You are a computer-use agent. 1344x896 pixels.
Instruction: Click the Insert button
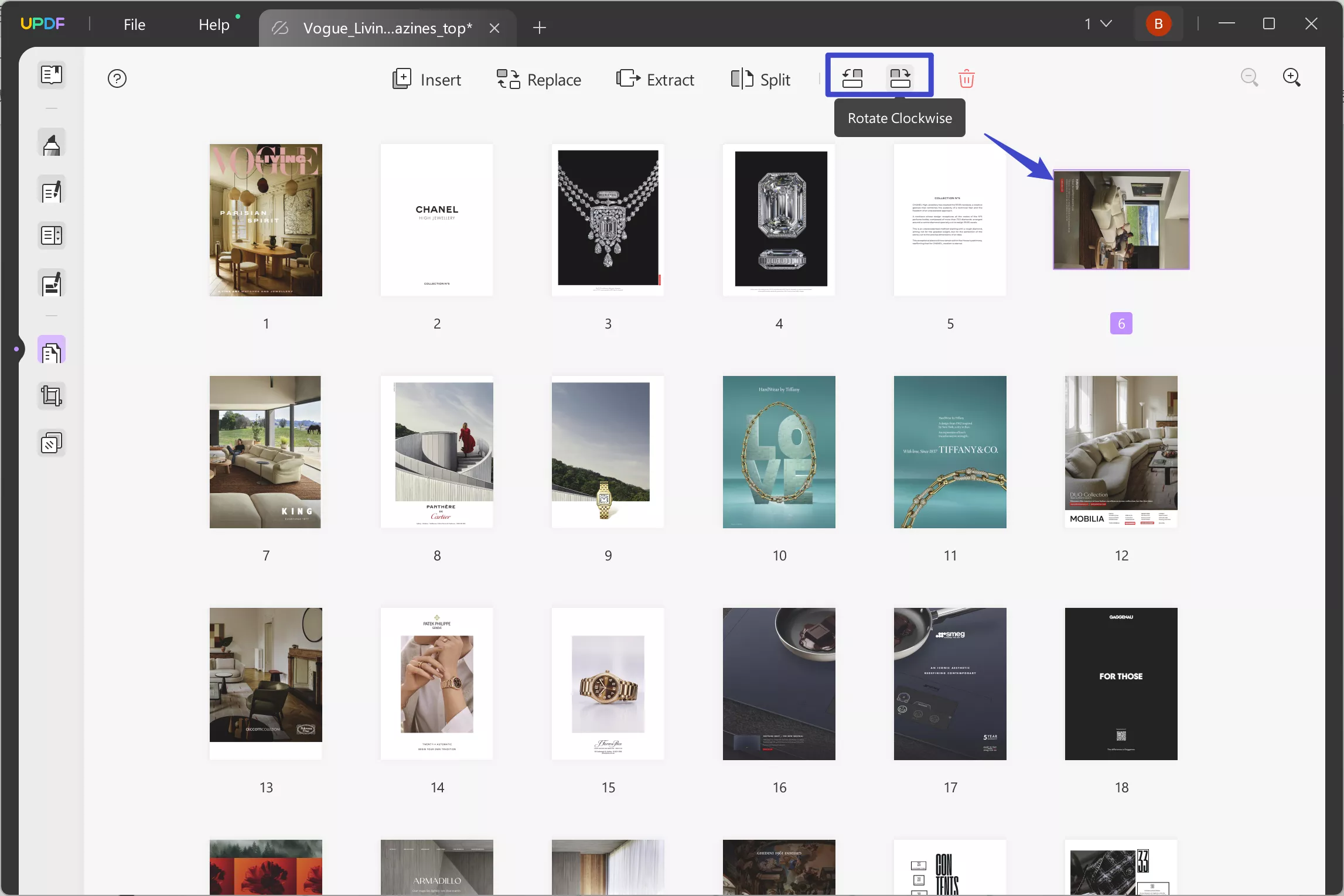[427, 79]
